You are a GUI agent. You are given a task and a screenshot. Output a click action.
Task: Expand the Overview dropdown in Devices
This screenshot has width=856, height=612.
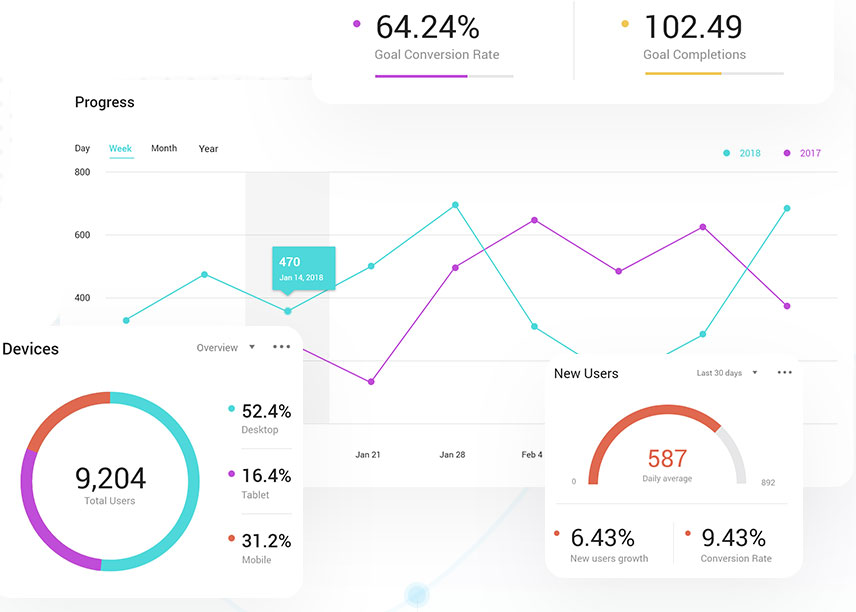(225, 348)
